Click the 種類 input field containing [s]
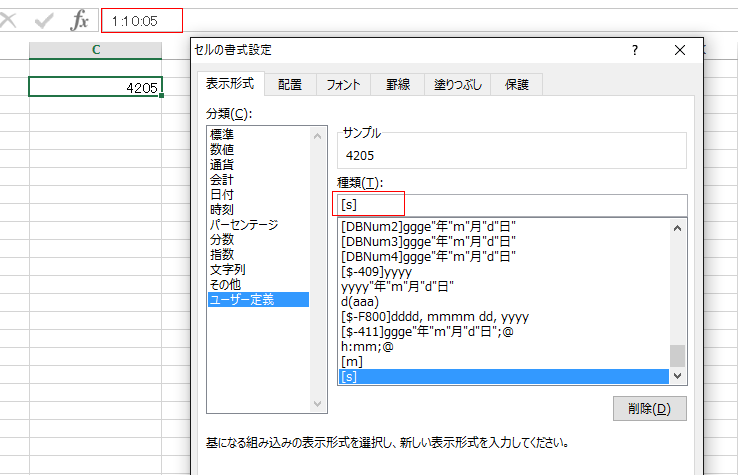 512,205
